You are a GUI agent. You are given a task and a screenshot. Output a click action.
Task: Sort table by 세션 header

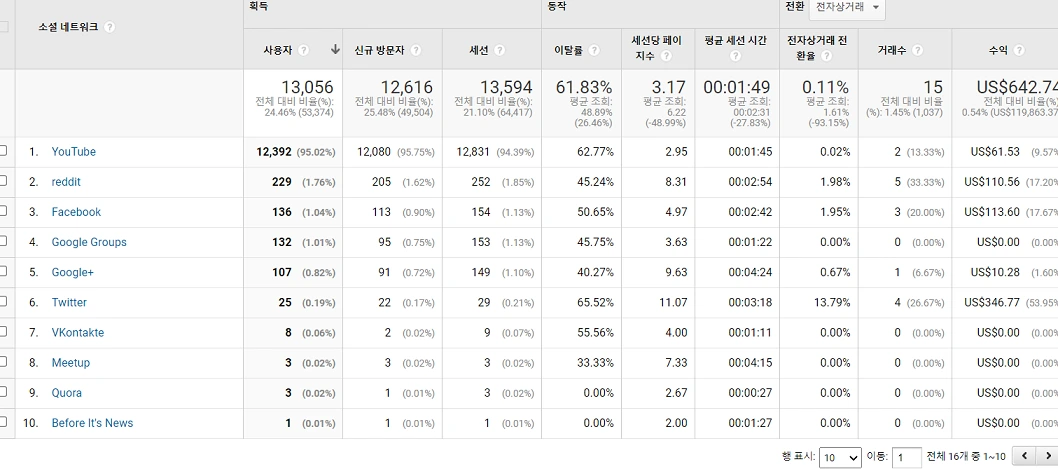click(480, 51)
